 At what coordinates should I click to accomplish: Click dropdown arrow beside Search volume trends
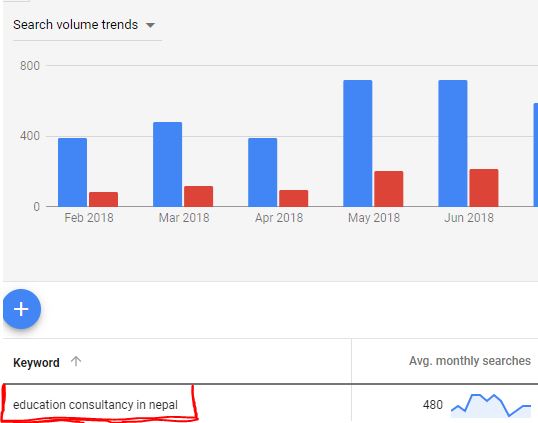pyautogui.click(x=150, y=25)
